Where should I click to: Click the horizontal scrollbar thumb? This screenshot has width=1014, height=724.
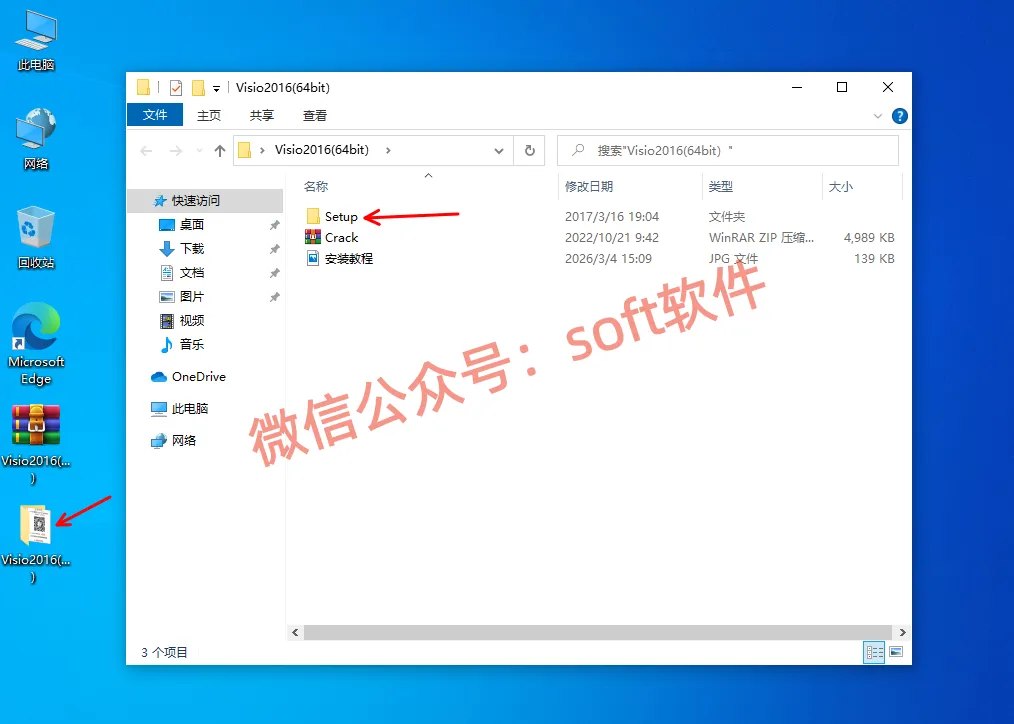point(598,632)
